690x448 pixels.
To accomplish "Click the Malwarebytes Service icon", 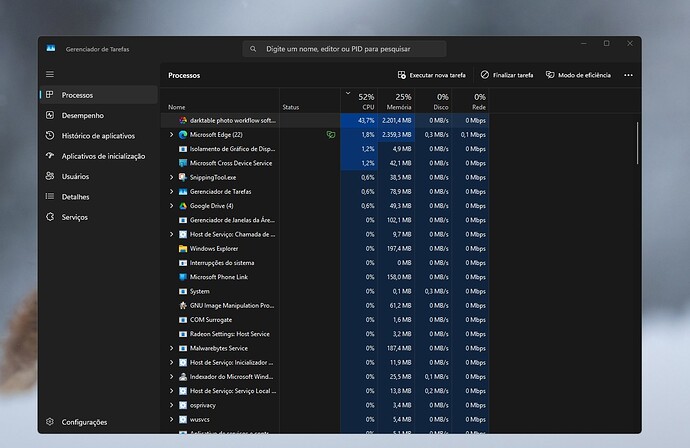I will pos(183,348).
